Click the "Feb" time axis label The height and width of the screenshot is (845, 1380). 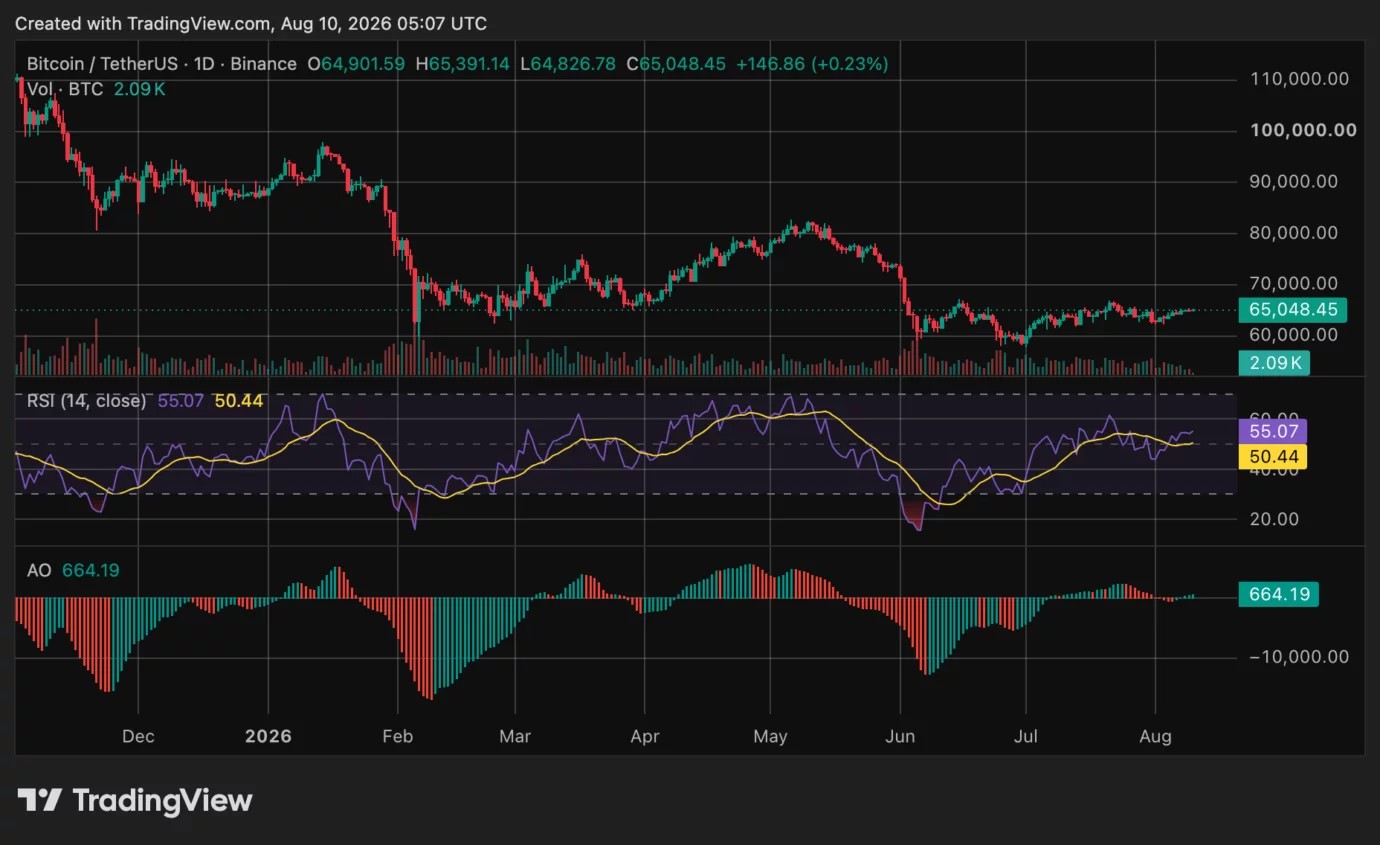pyautogui.click(x=398, y=736)
